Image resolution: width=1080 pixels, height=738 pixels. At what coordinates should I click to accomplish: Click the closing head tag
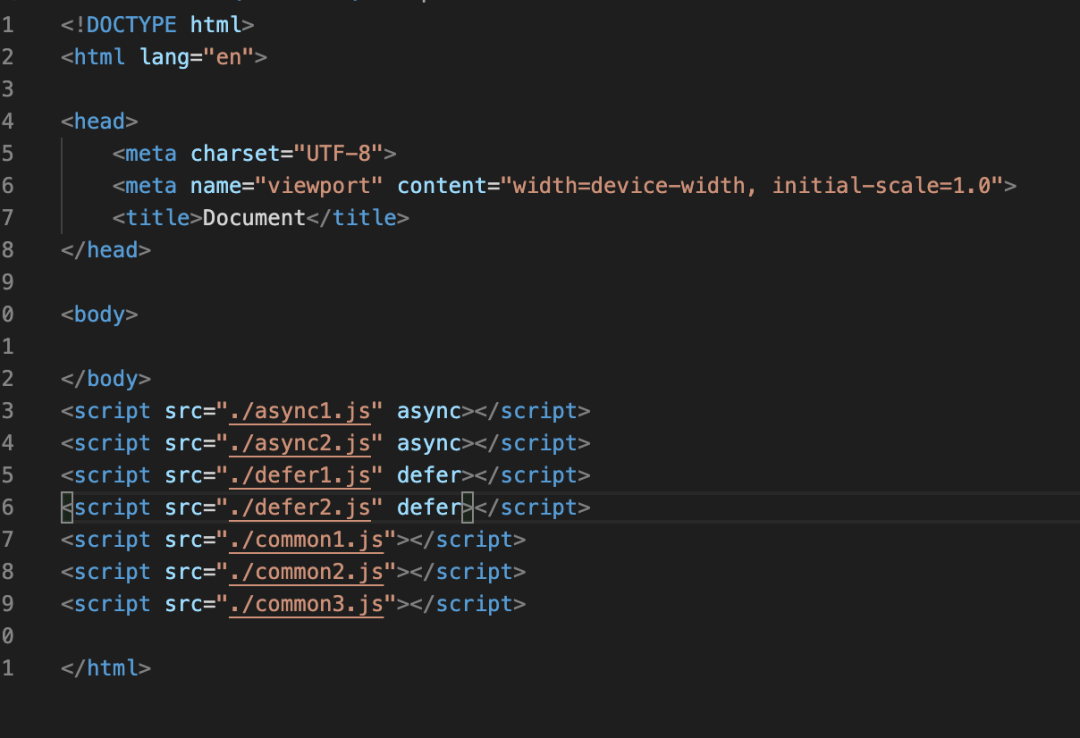106,250
